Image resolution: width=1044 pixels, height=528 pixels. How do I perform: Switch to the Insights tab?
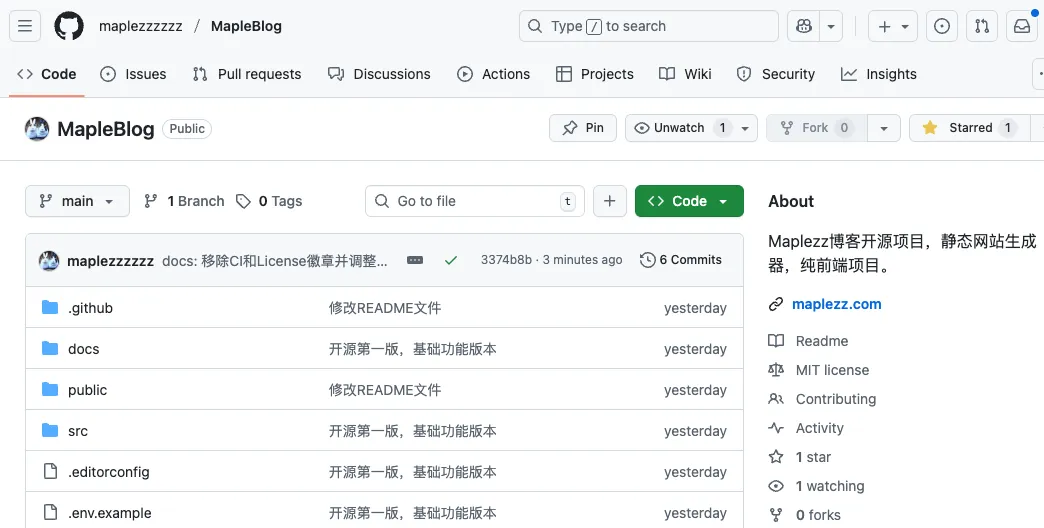pos(879,74)
